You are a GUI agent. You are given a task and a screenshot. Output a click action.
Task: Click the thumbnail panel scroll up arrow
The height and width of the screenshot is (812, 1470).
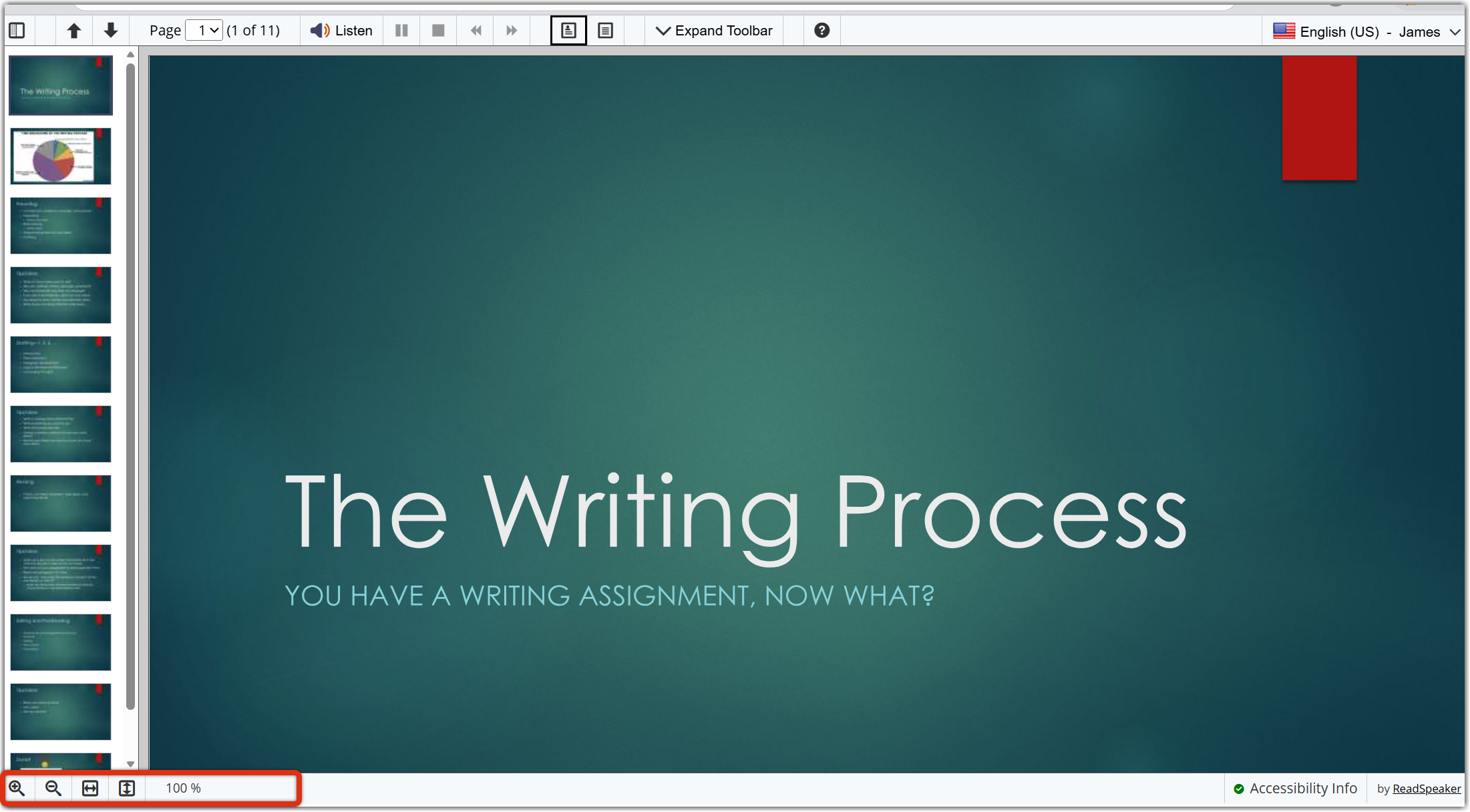tap(131, 55)
